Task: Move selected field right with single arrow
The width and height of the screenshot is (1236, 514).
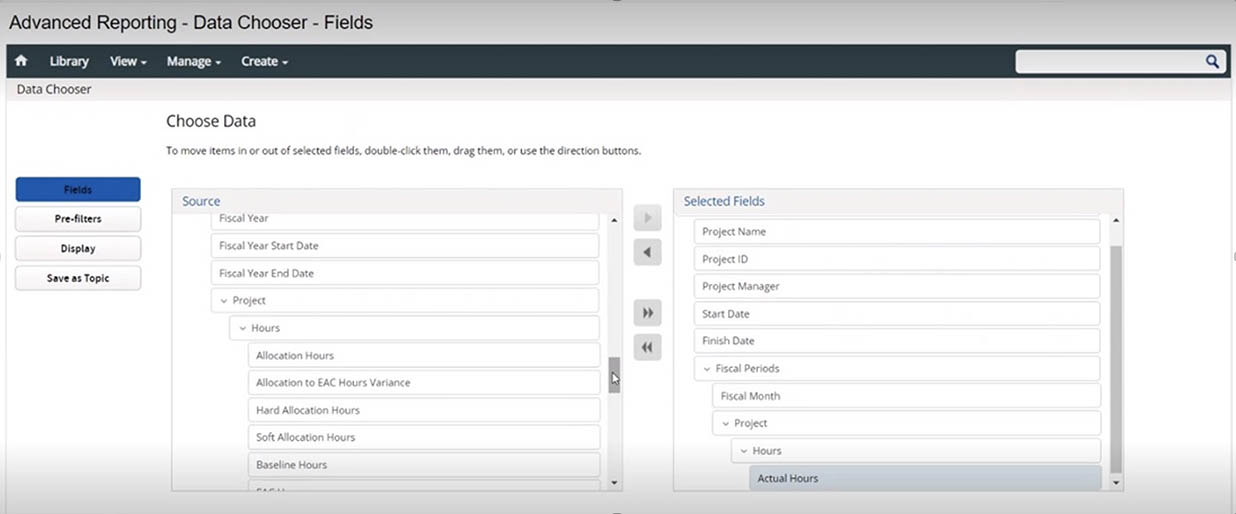Action: [647, 219]
